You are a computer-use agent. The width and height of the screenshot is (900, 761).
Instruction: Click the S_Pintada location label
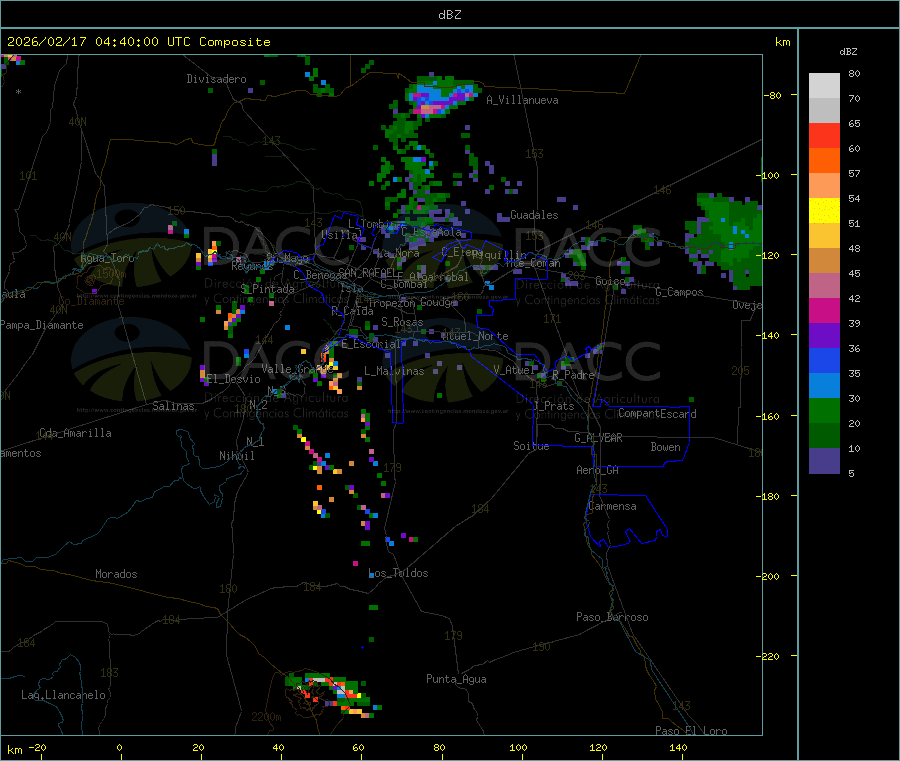point(267,289)
